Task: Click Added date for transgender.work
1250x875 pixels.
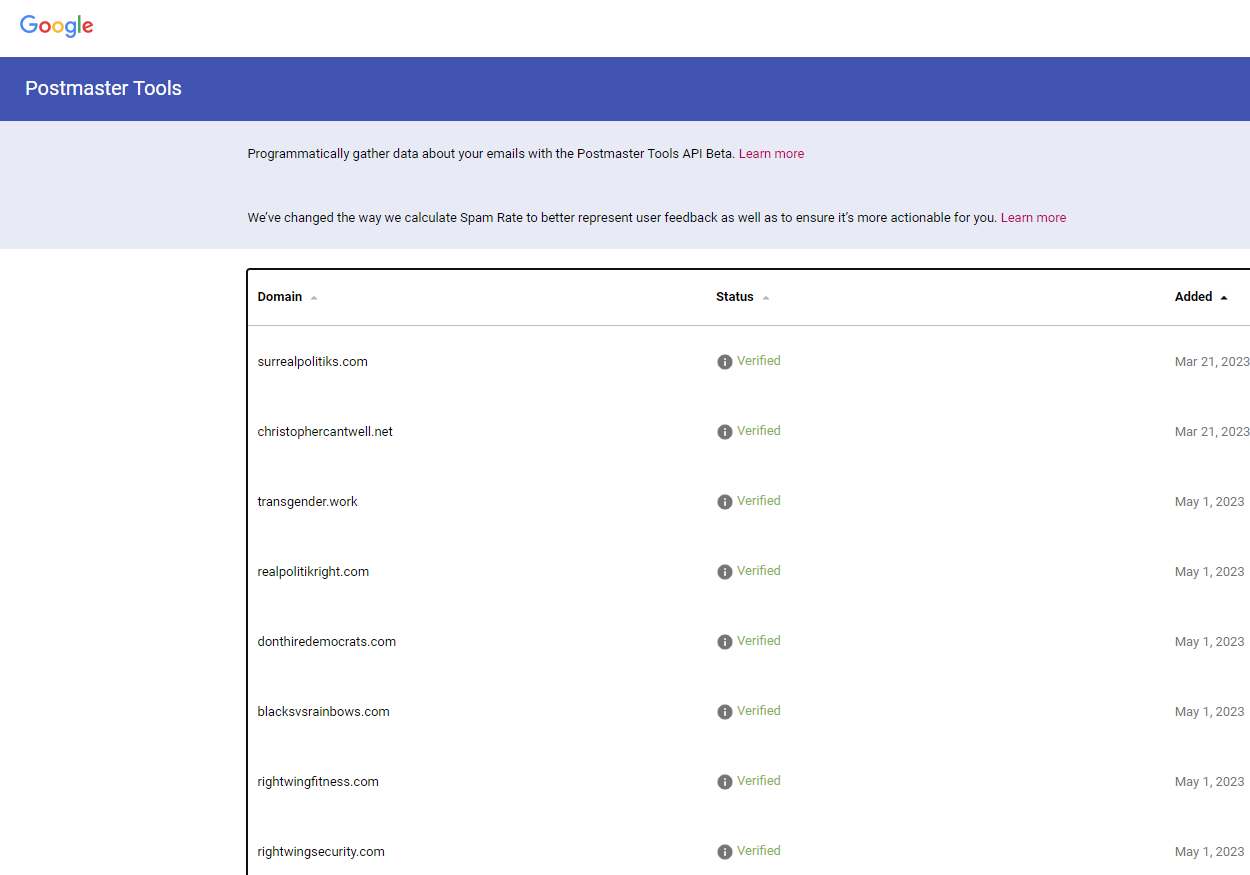Action: [1210, 502]
